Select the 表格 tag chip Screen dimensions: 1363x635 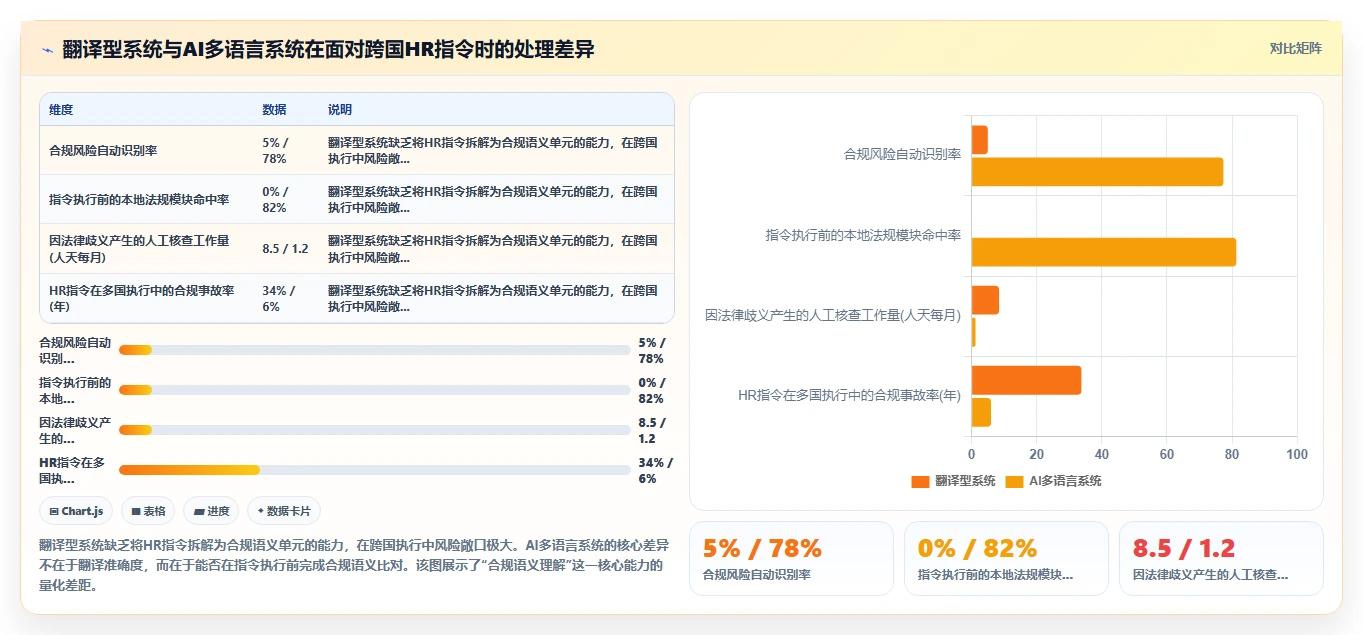pos(148,511)
